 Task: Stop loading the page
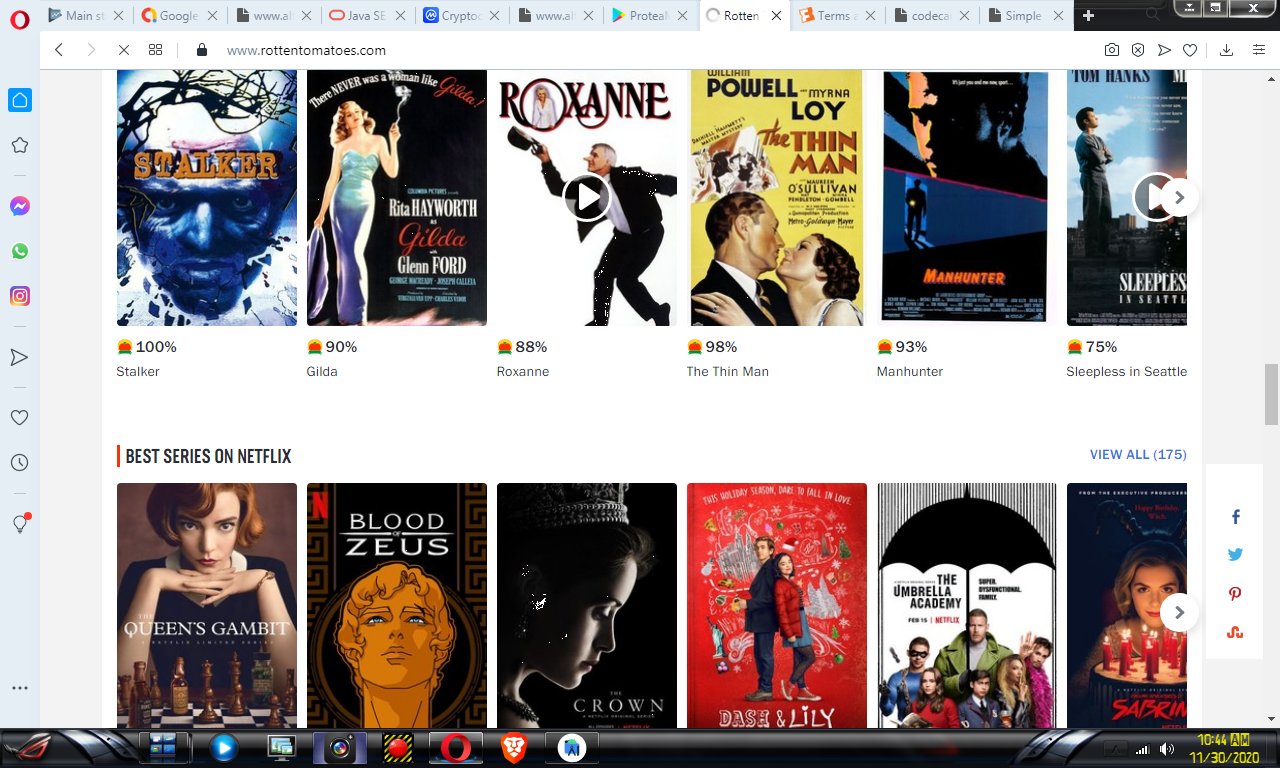point(123,50)
